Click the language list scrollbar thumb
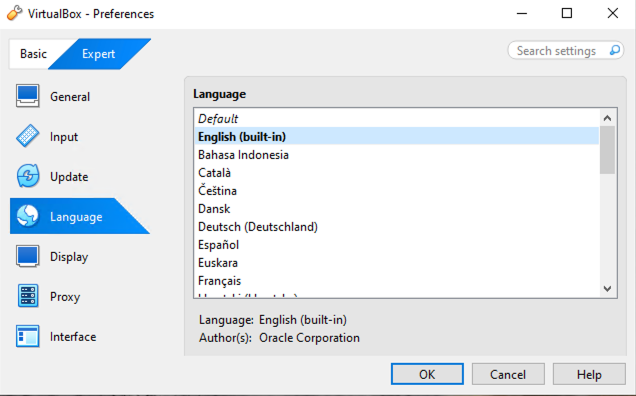Image resolution: width=636 pixels, height=396 pixels. click(x=607, y=150)
